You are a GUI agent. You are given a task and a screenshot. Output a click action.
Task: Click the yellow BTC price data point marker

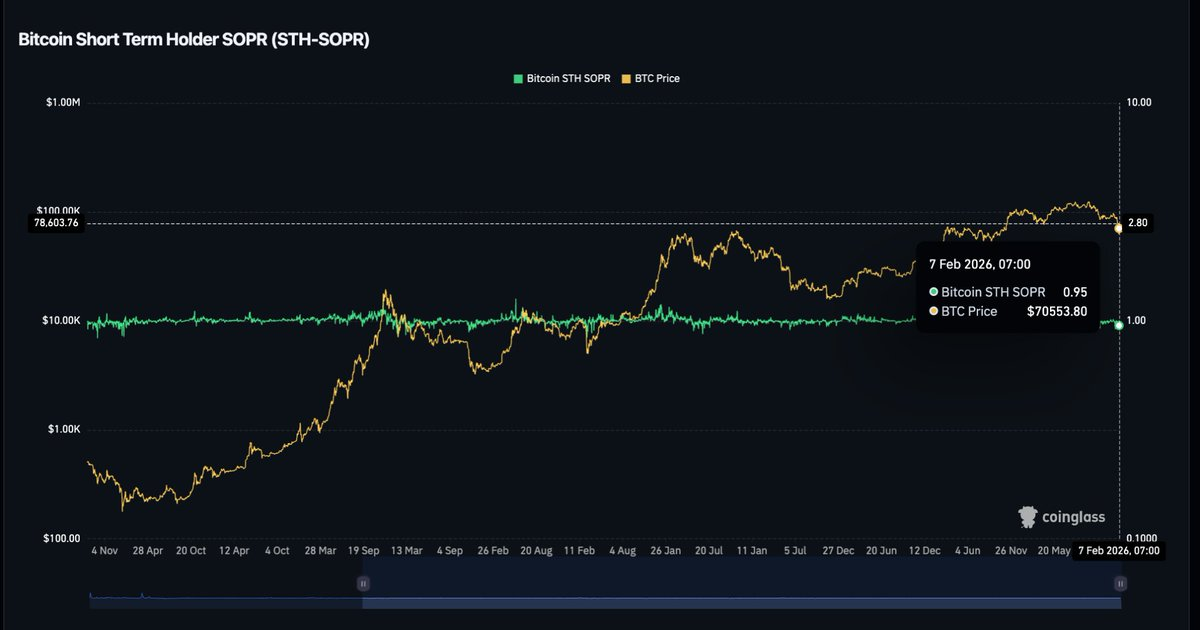[1118, 228]
